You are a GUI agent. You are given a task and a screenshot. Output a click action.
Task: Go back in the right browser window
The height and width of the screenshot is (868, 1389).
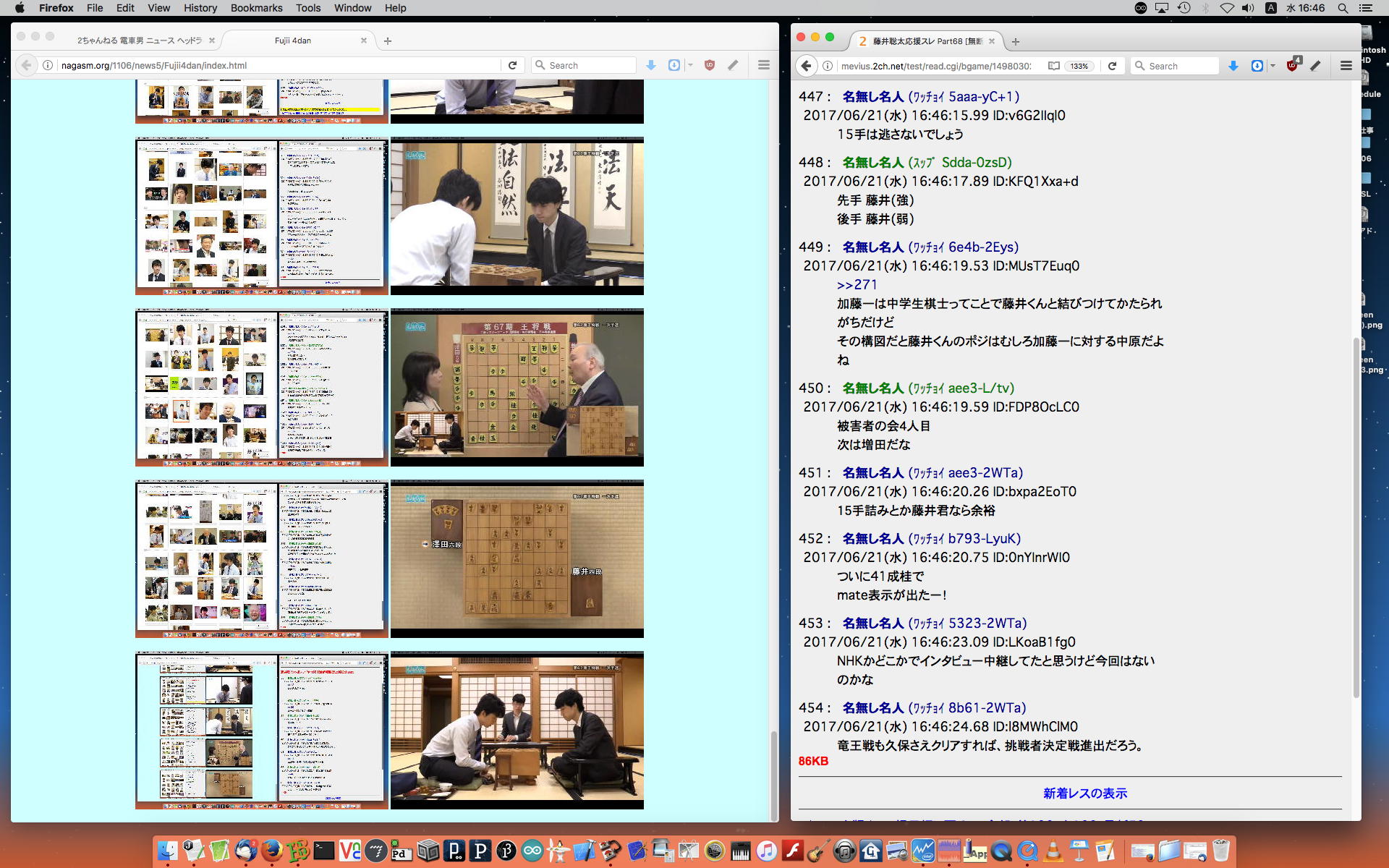(807, 66)
